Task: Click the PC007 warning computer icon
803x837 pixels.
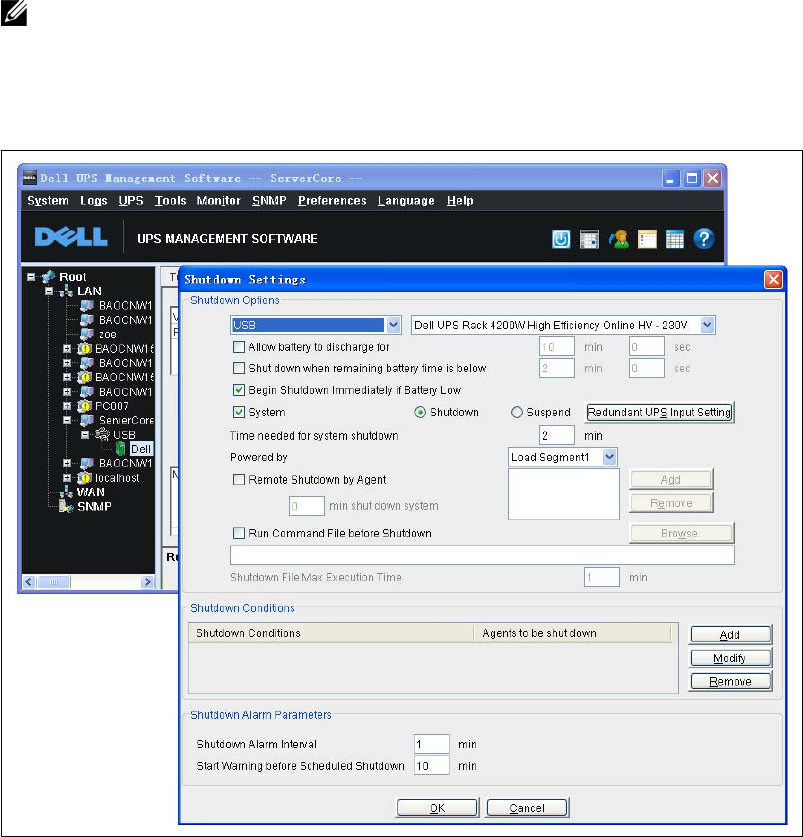Action: click(x=85, y=405)
